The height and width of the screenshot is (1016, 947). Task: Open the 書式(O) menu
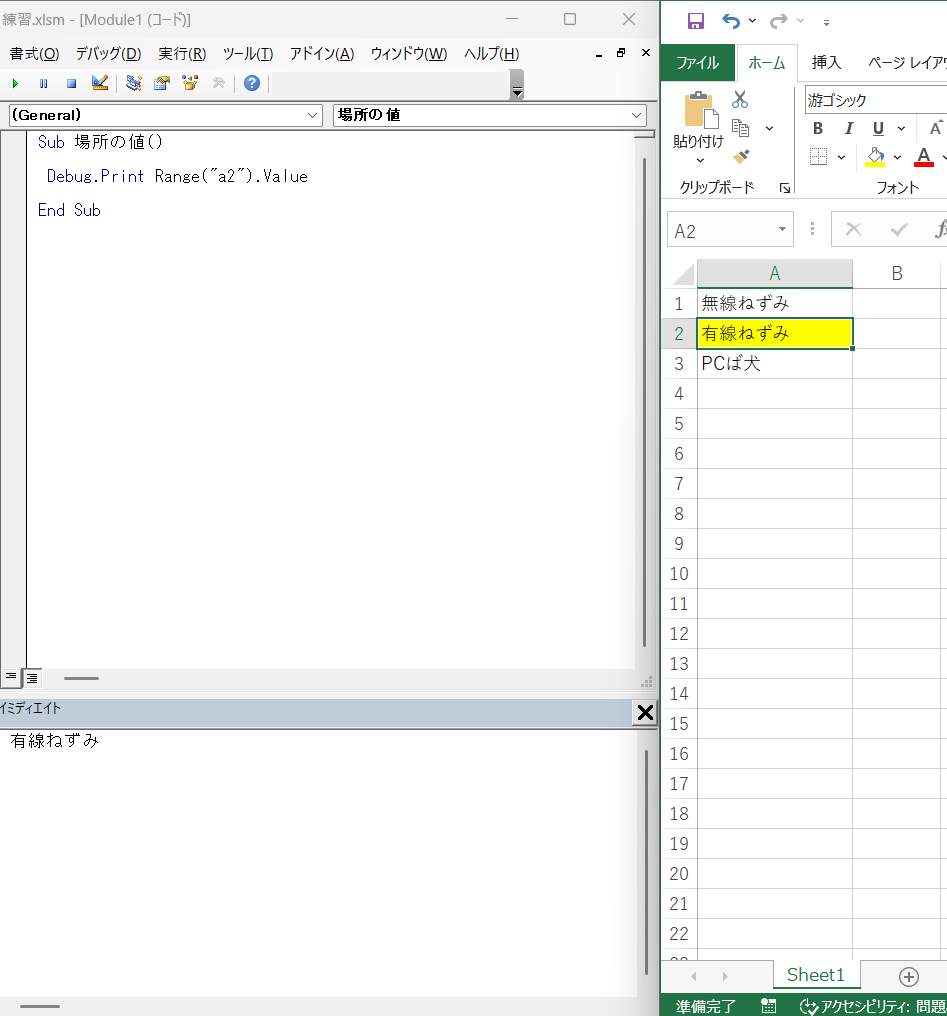[34, 54]
